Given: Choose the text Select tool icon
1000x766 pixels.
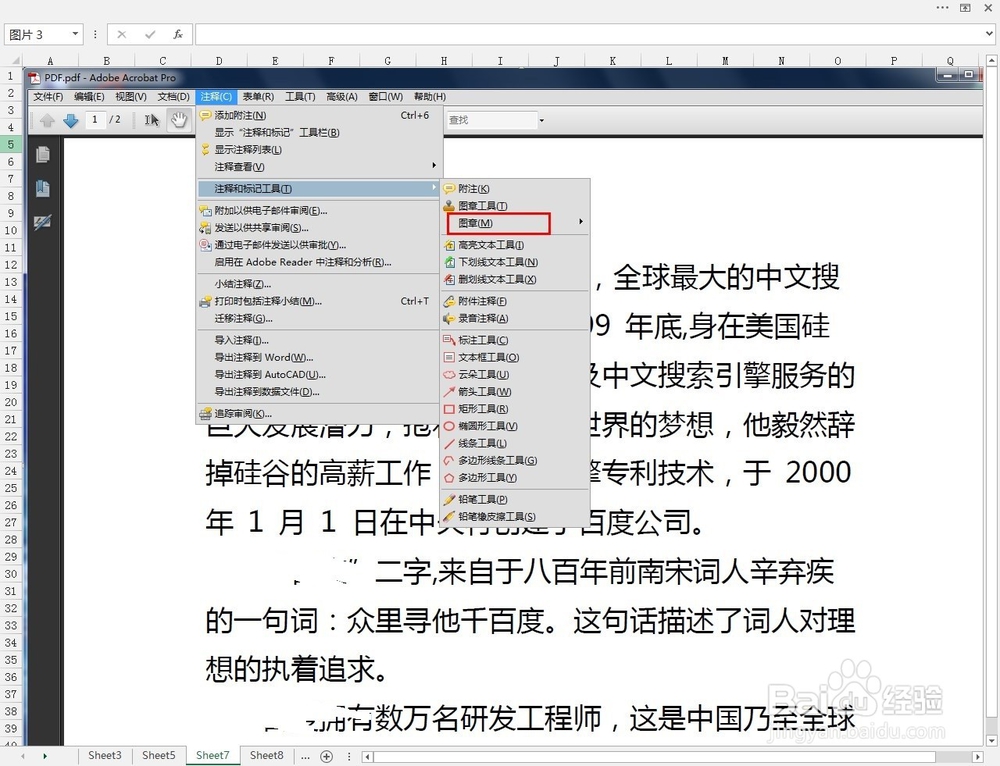Looking at the screenshot, I should 152,120.
